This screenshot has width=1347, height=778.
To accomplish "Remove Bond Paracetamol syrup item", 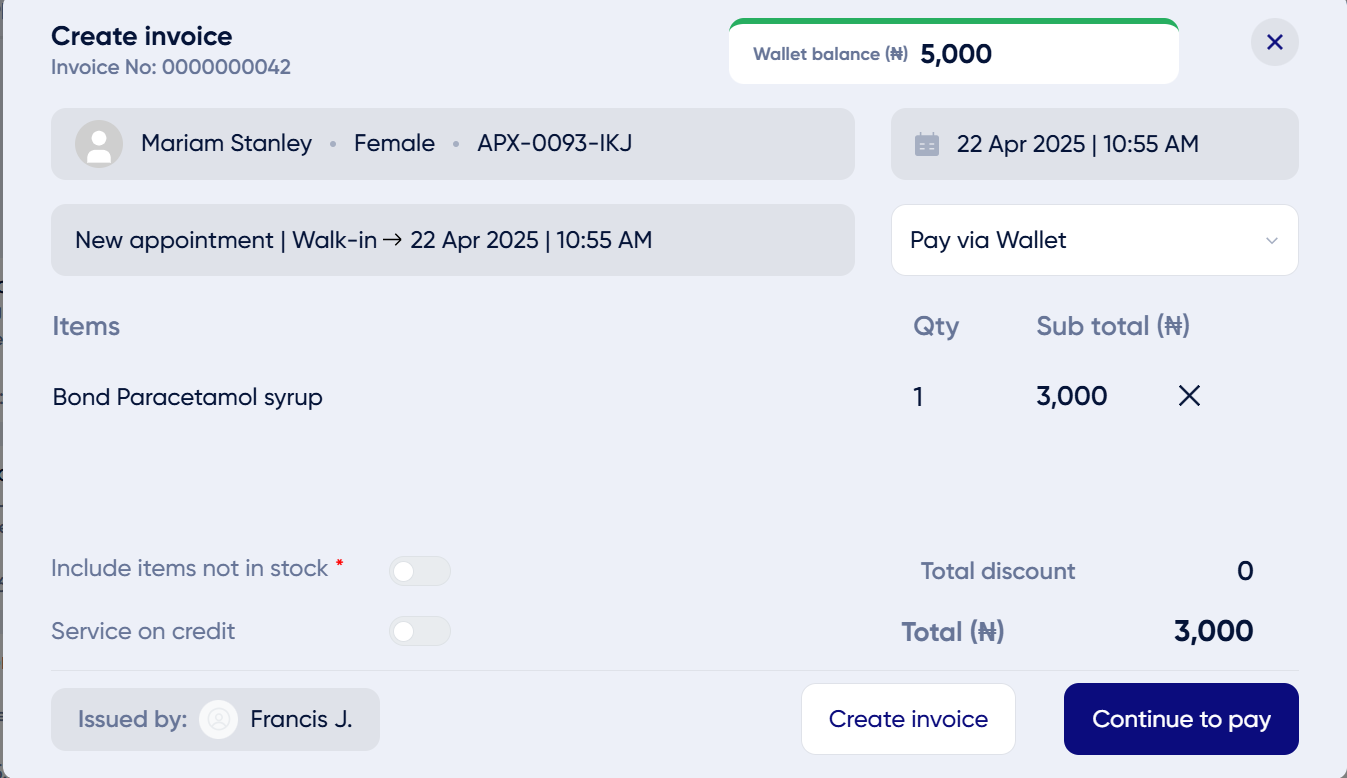I will (x=1189, y=396).
